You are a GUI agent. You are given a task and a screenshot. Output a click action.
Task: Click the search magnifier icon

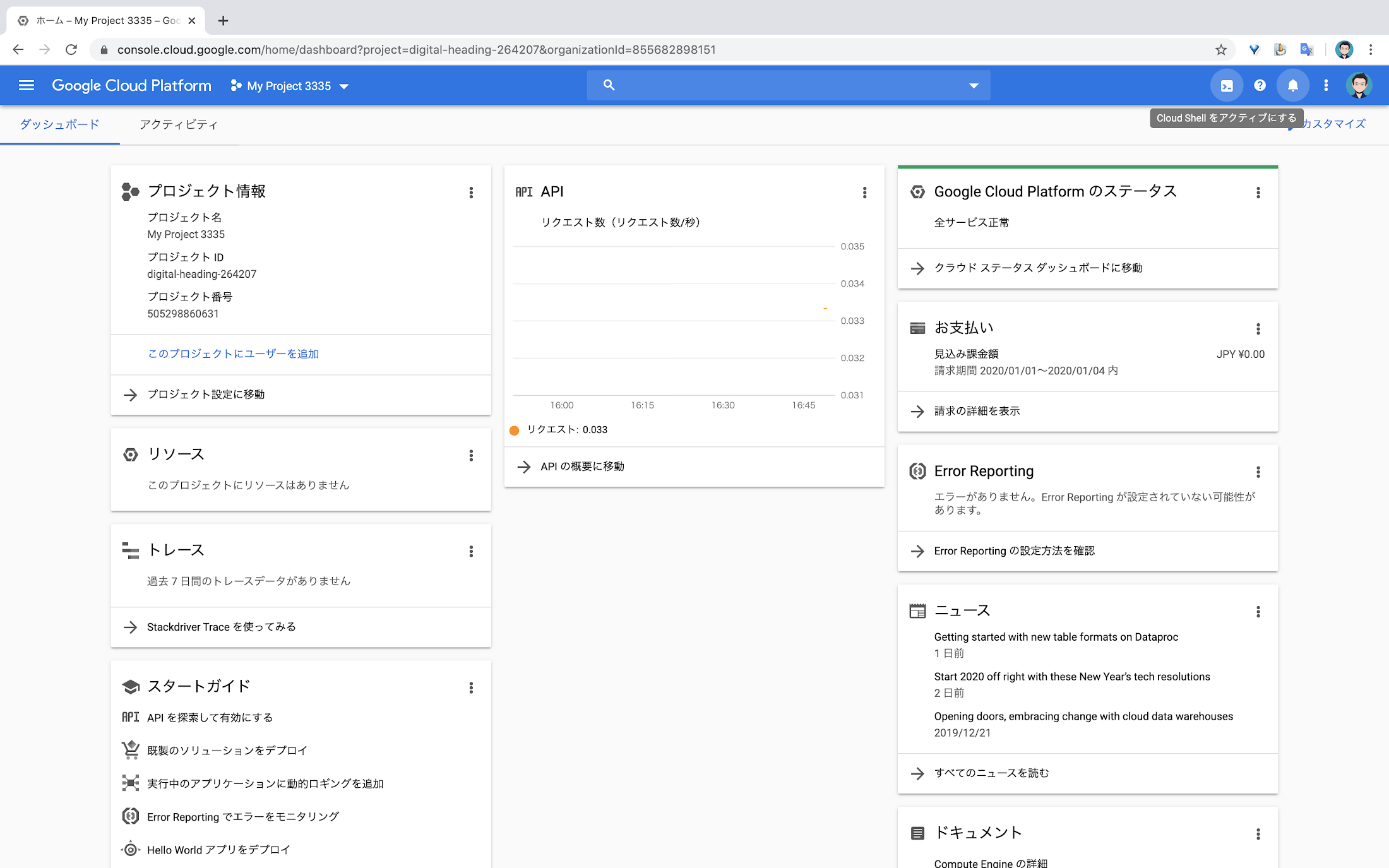(x=609, y=85)
